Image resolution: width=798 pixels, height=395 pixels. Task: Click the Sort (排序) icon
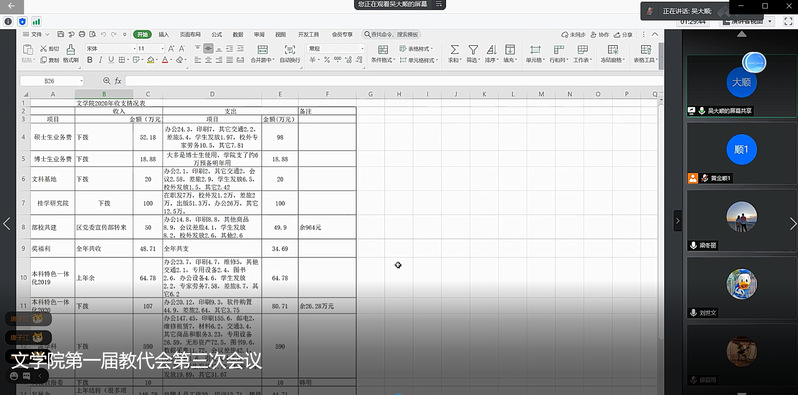pyautogui.click(x=491, y=49)
